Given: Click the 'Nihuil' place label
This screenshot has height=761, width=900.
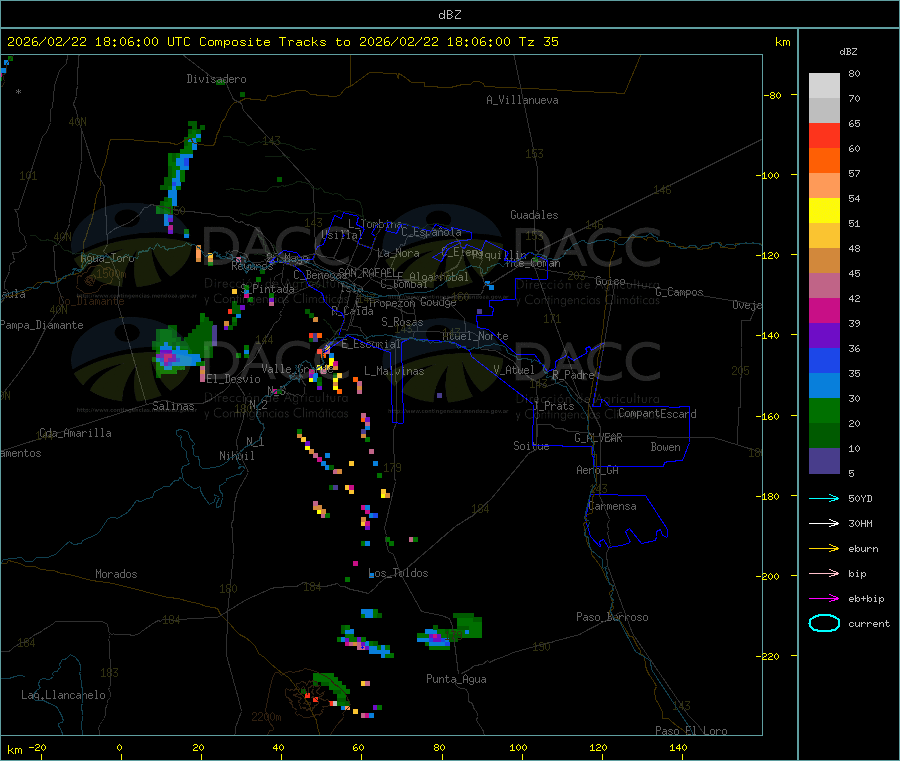Looking at the screenshot, I should [236, 456].
